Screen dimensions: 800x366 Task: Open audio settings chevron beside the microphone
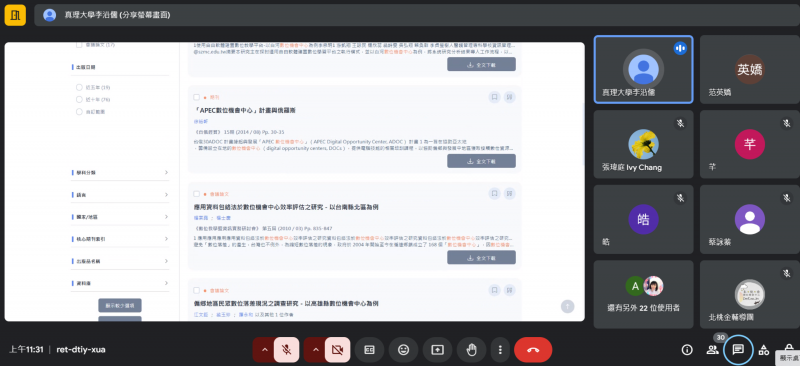coord(264,350)
